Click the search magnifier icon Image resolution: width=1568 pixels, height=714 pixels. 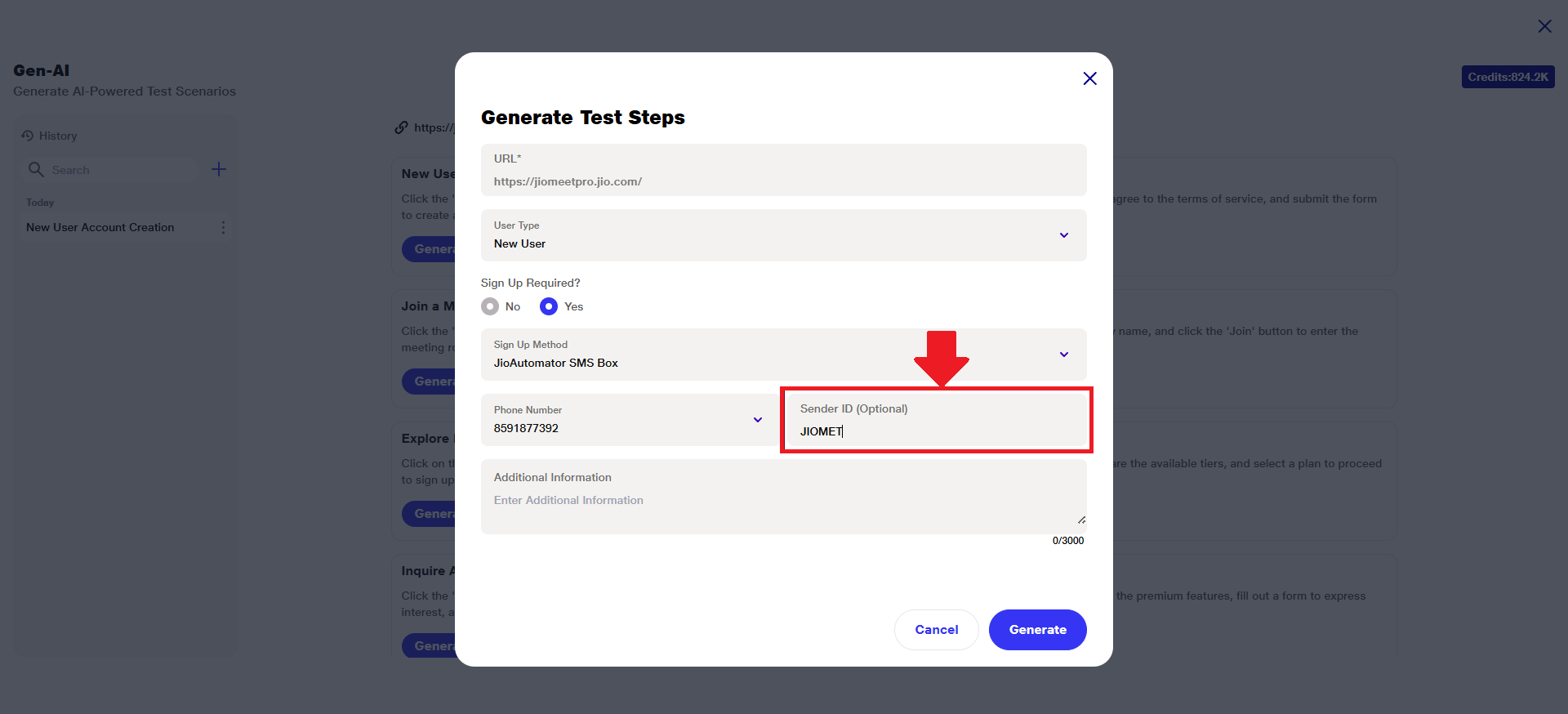point(36,169)
